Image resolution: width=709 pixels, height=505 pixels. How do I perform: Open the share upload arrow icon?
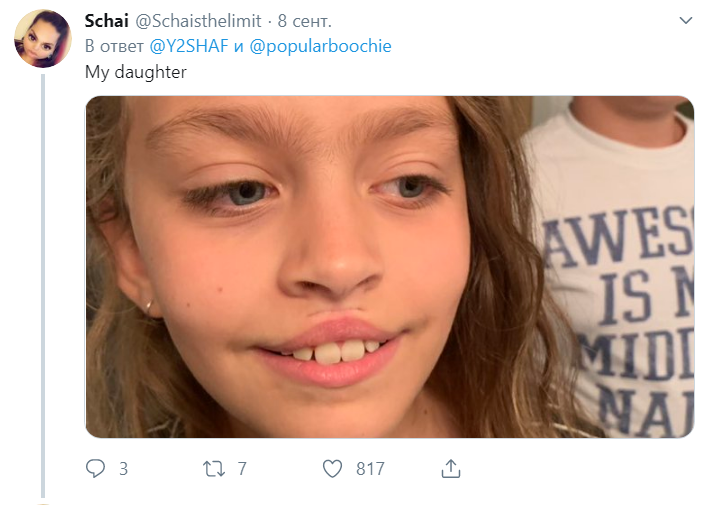tap(451, 468)
